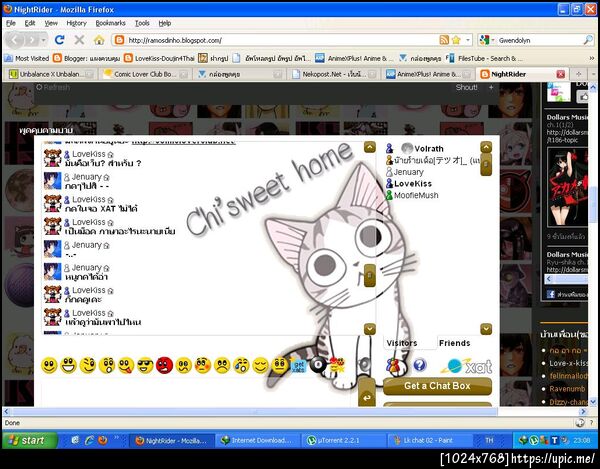Insert the blushing emoticon
This screenshot has width=600, height=469.
[x=203, y=365]
